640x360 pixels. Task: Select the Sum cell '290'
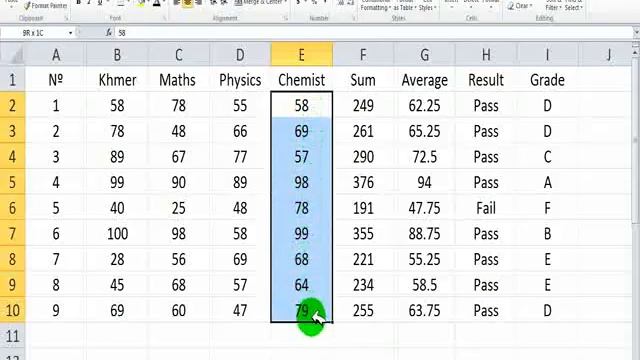(x=363, y=156)
